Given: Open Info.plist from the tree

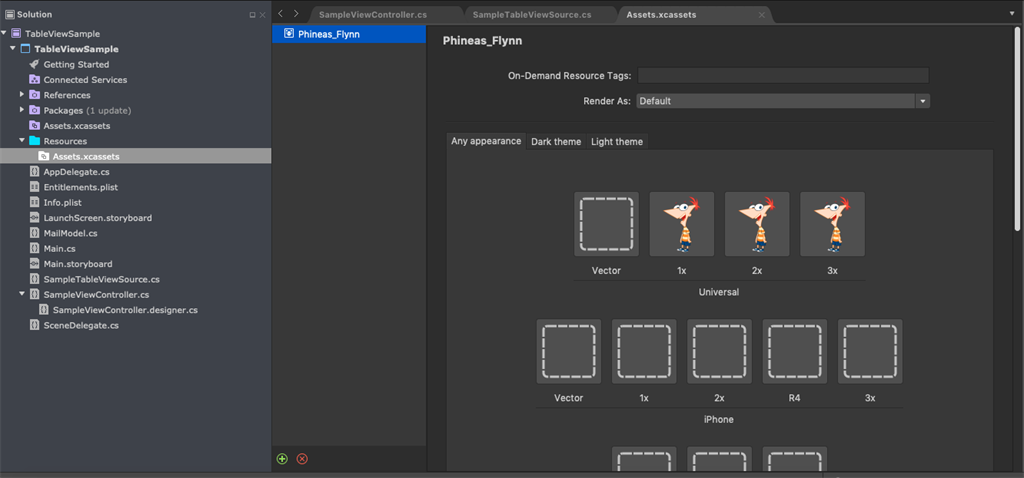Looking at the screenshot, I should click(x=63, y=202).
